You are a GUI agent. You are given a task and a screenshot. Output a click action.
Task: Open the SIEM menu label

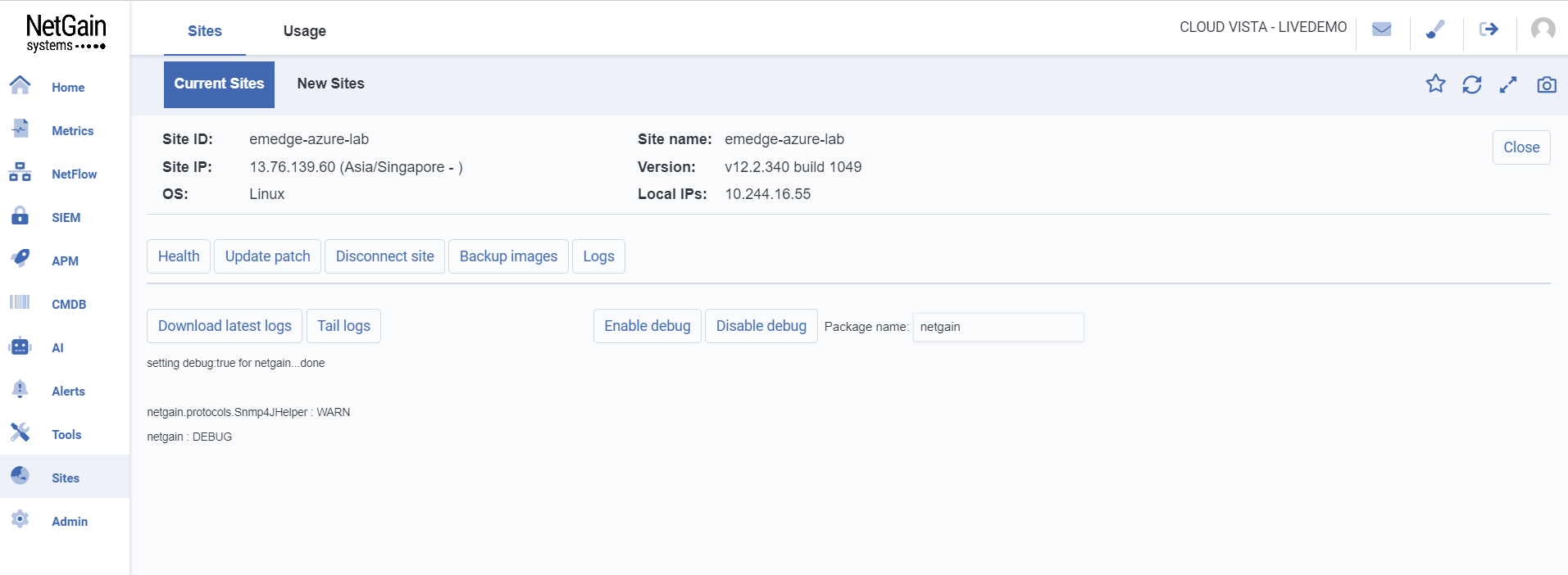point(66,218)
